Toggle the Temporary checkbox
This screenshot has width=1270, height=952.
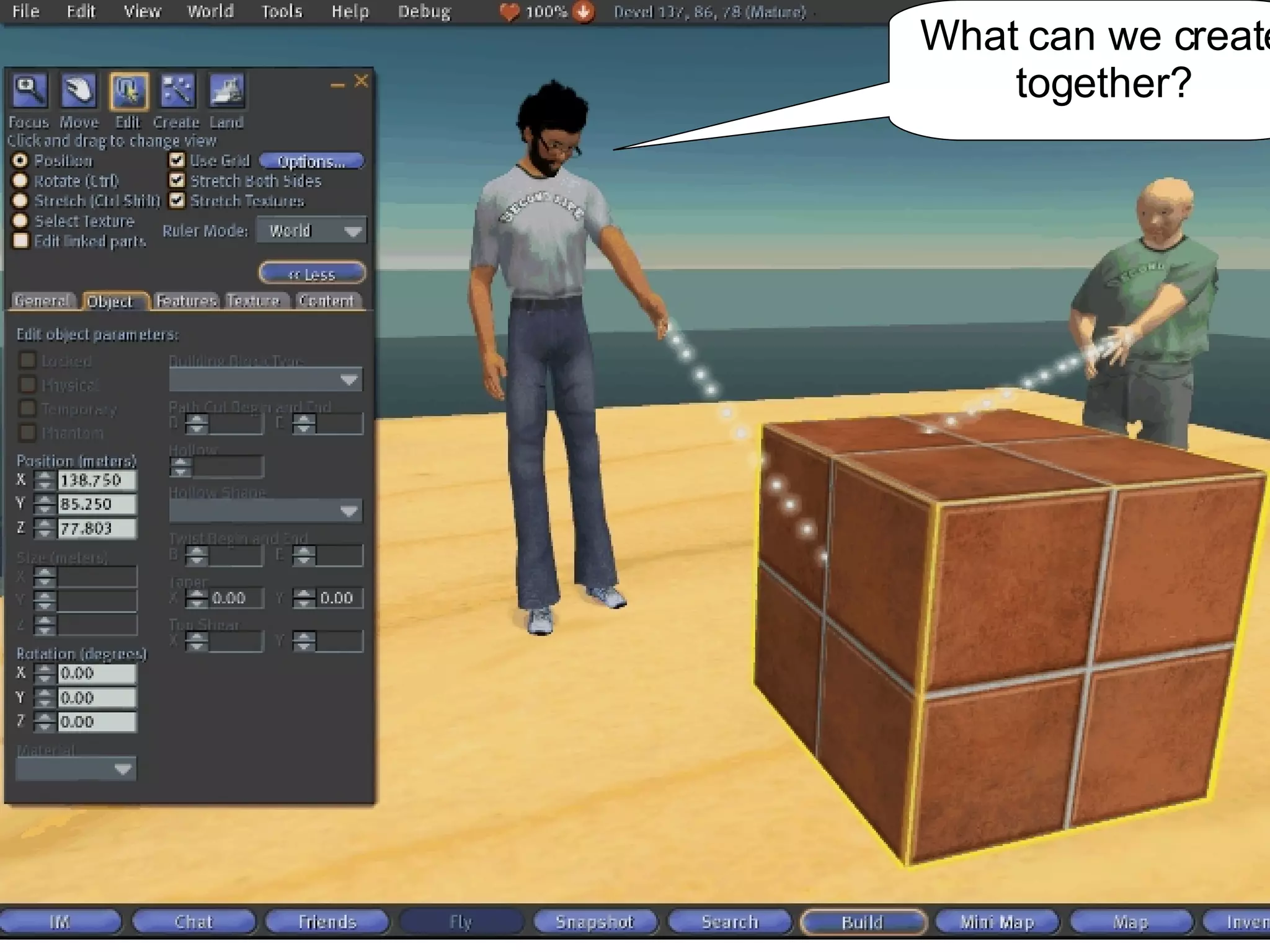click(x=28, y=408)
